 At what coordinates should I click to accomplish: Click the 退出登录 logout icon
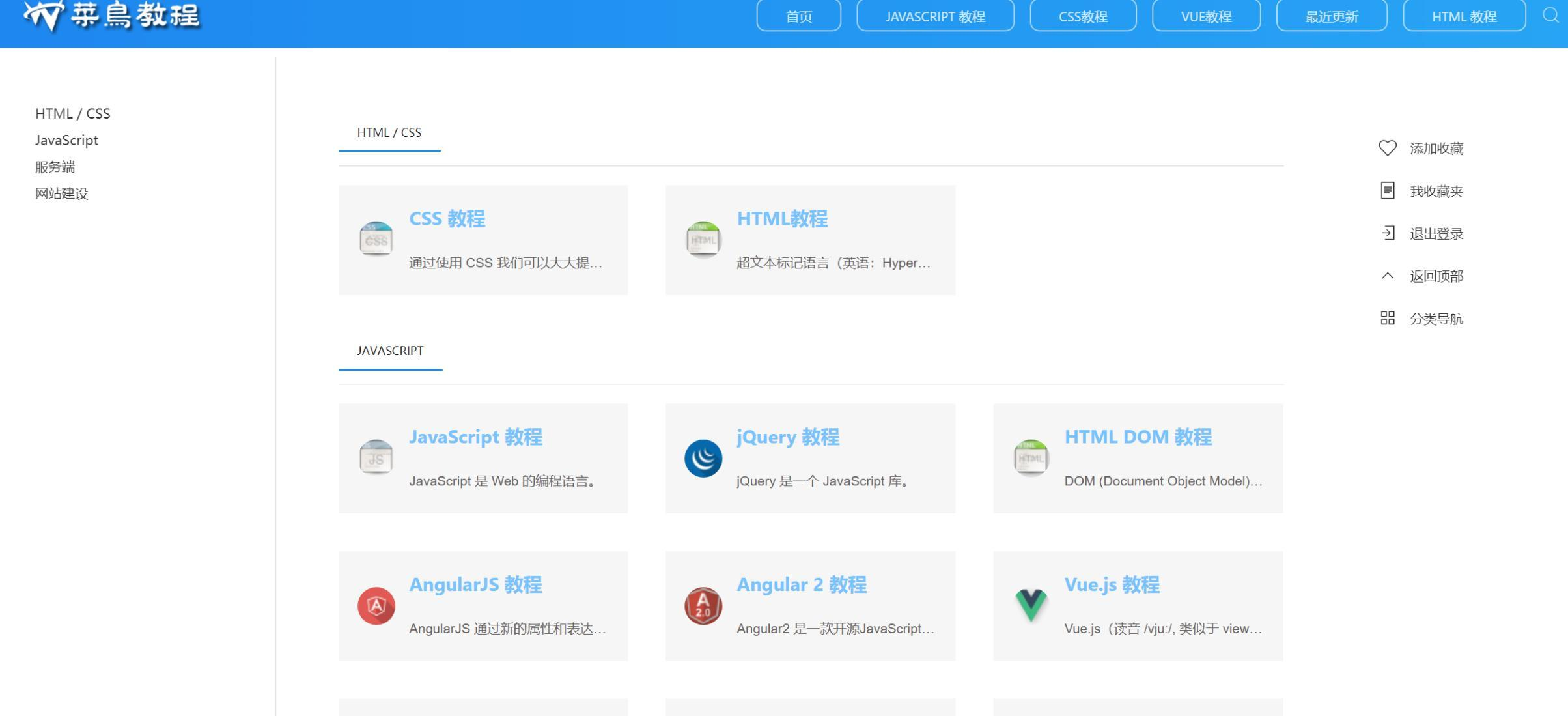click(1387, 233)
